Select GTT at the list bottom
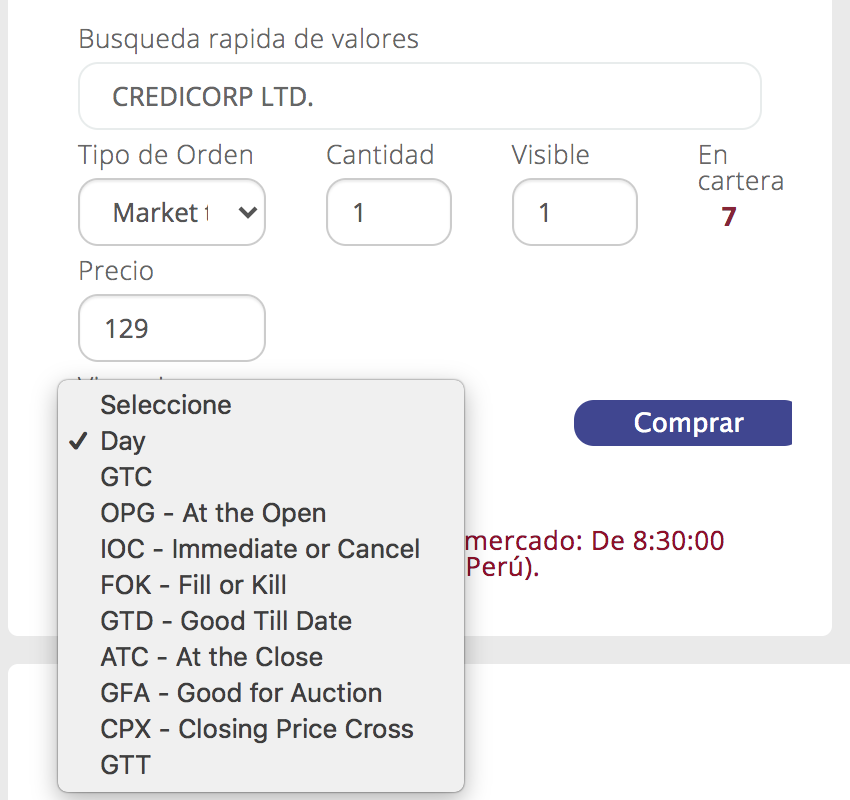The image size is (850, 800). 261,765
